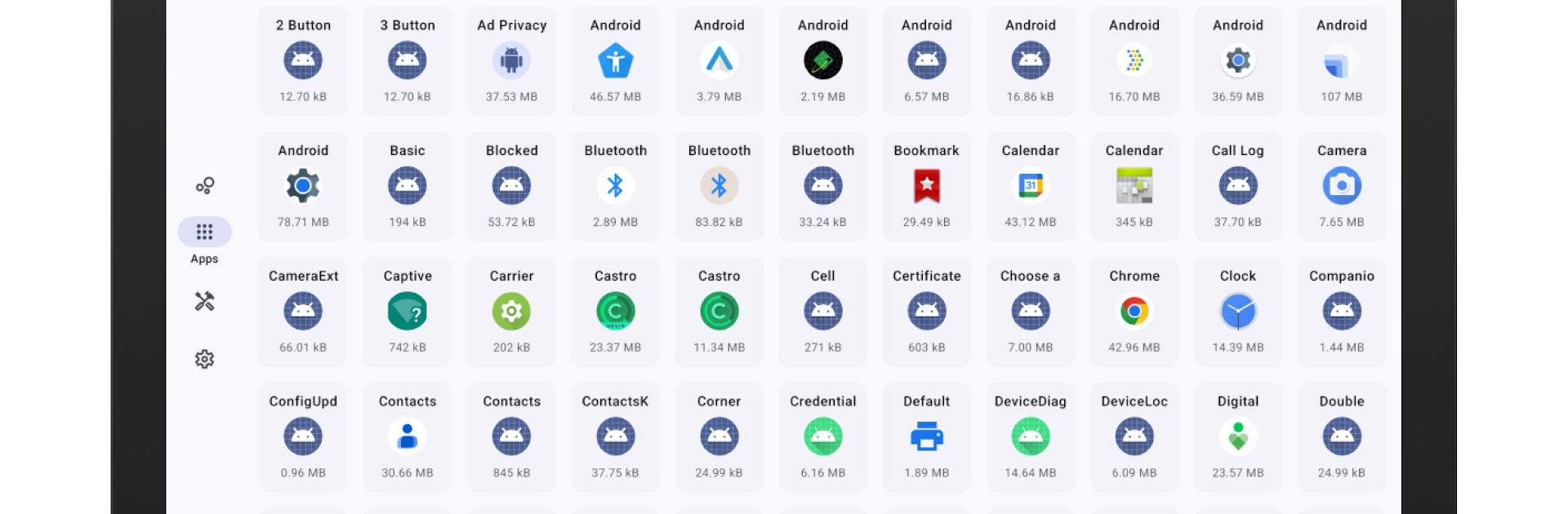Open the Credential green android icon
1568x514 pixels.
[x=822, y=437]
